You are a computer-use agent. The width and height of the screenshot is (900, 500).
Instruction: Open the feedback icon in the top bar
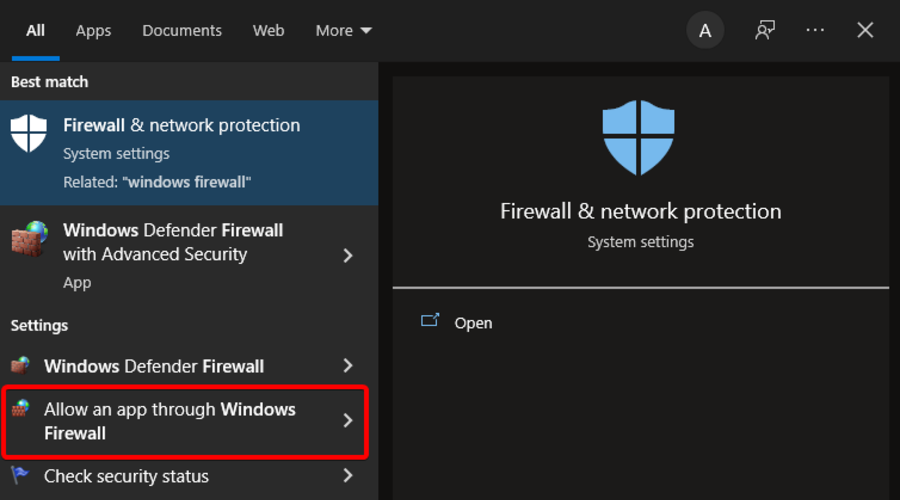click(x=765, y=30)
